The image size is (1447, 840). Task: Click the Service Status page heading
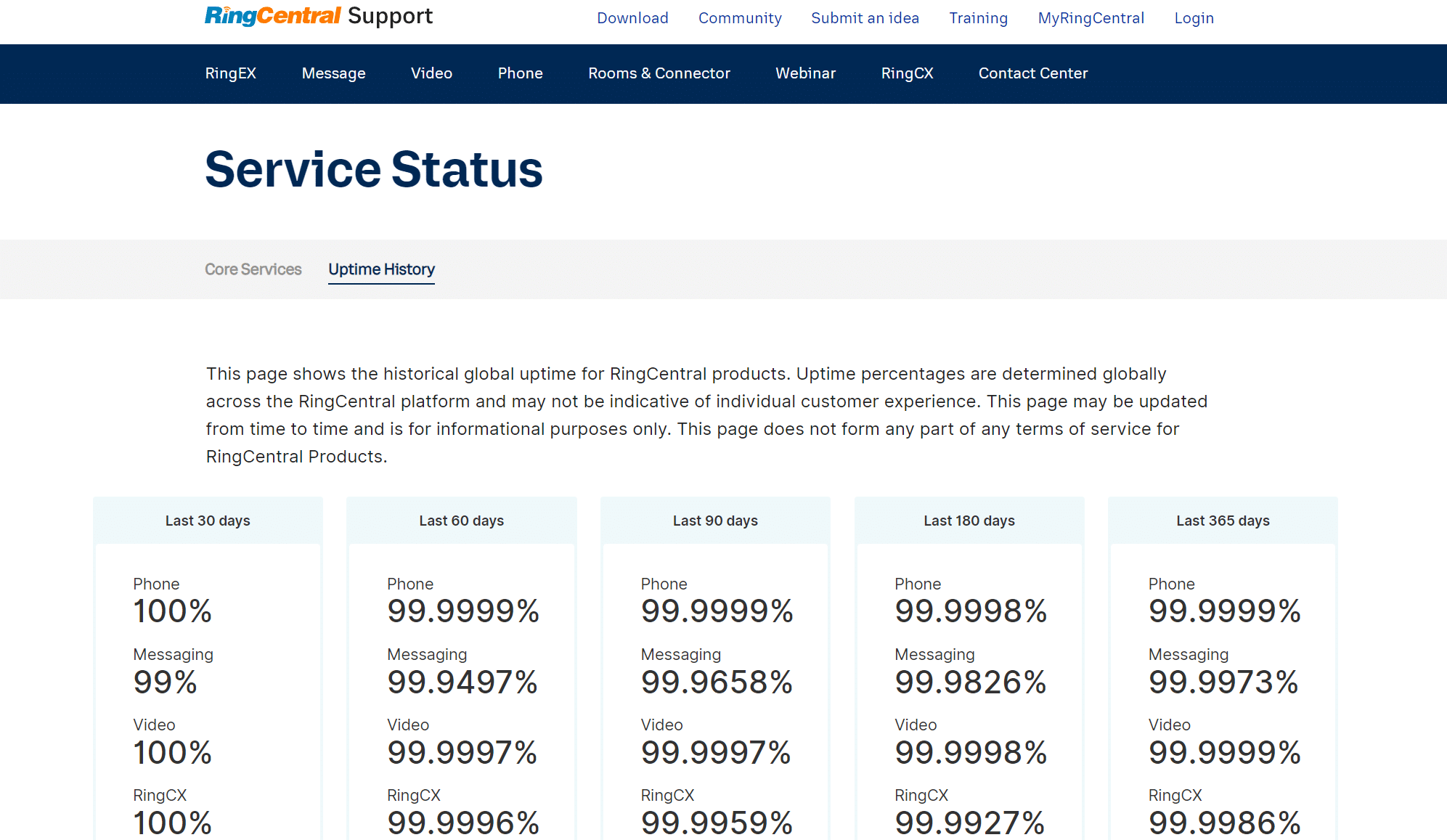373,170
